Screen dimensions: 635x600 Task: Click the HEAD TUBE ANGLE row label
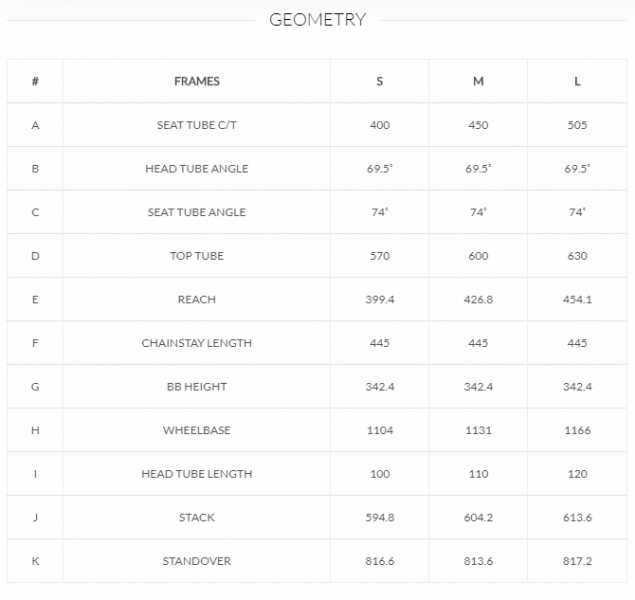click(x=196, y=169)
